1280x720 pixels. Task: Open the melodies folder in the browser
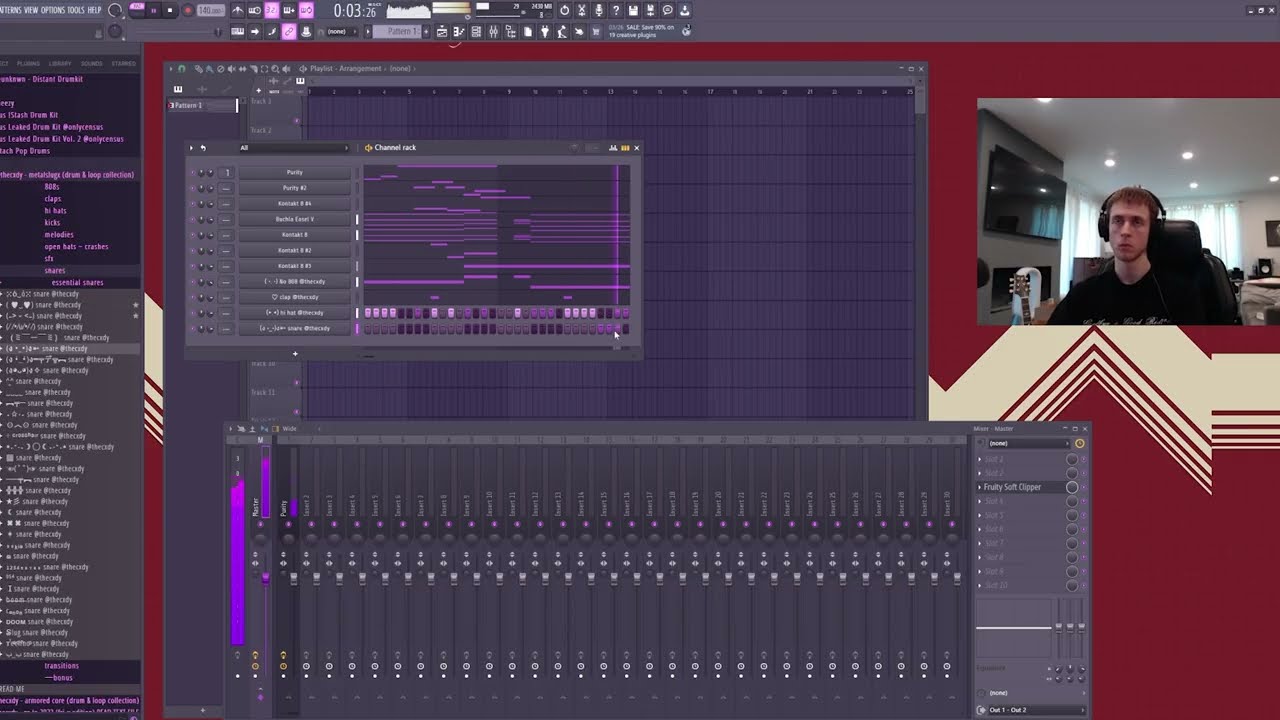click(x=59, y=235)
